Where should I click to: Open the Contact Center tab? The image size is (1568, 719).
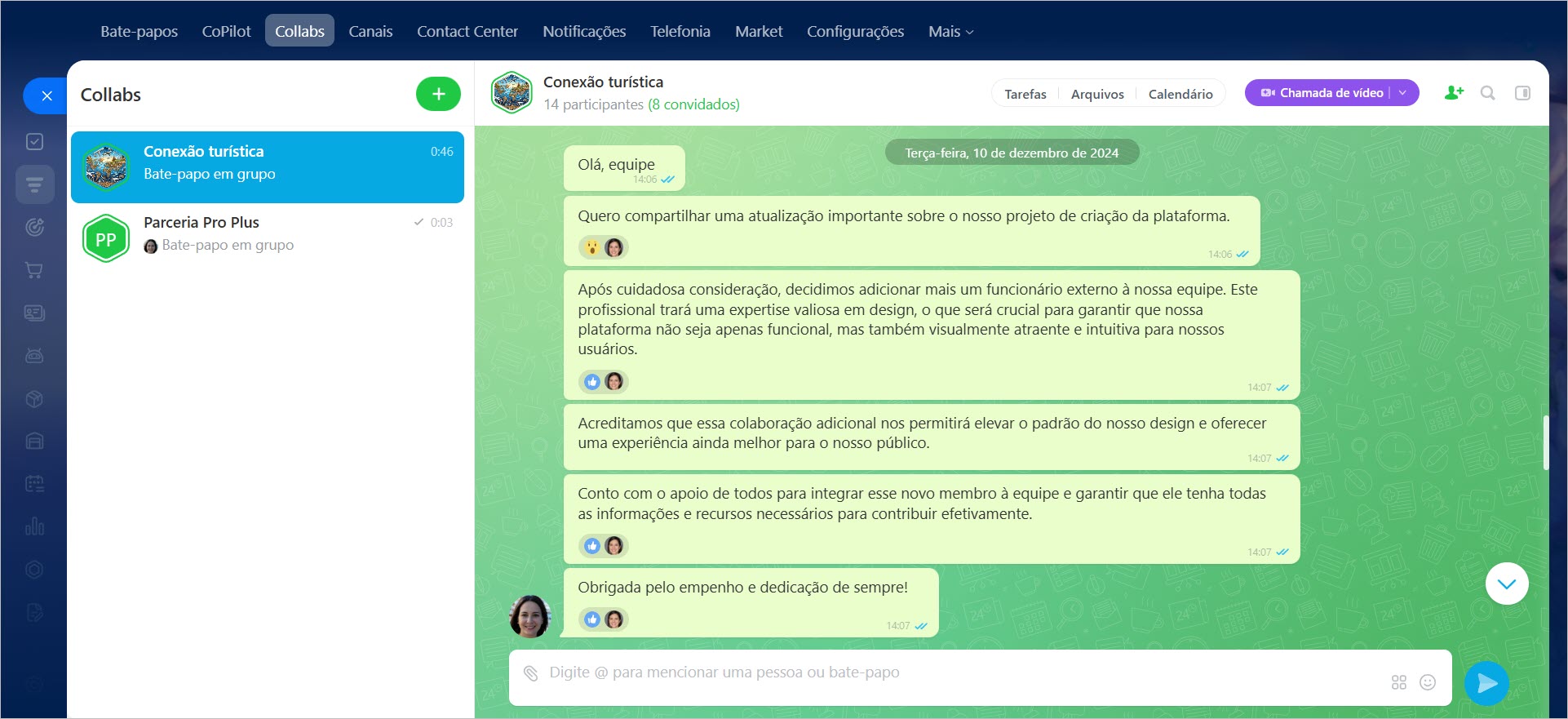pos(467,31)
